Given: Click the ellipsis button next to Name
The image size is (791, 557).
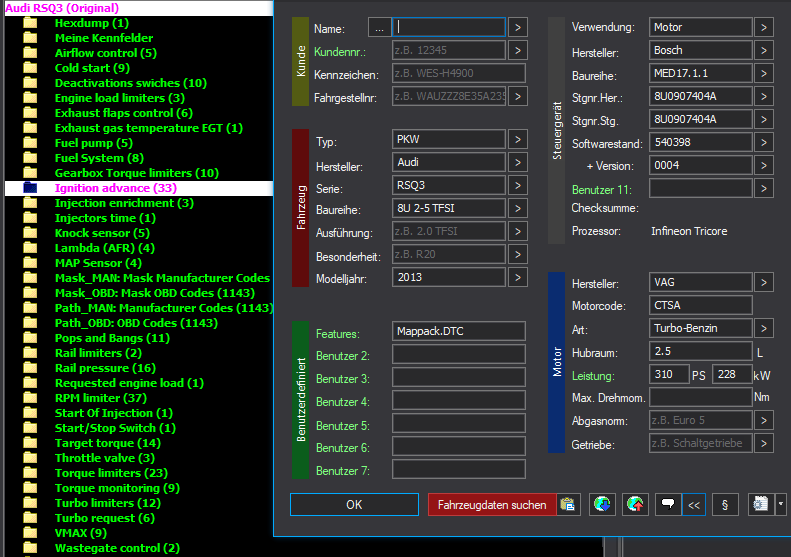Looking at the screenshot, I should coord(379,27).
